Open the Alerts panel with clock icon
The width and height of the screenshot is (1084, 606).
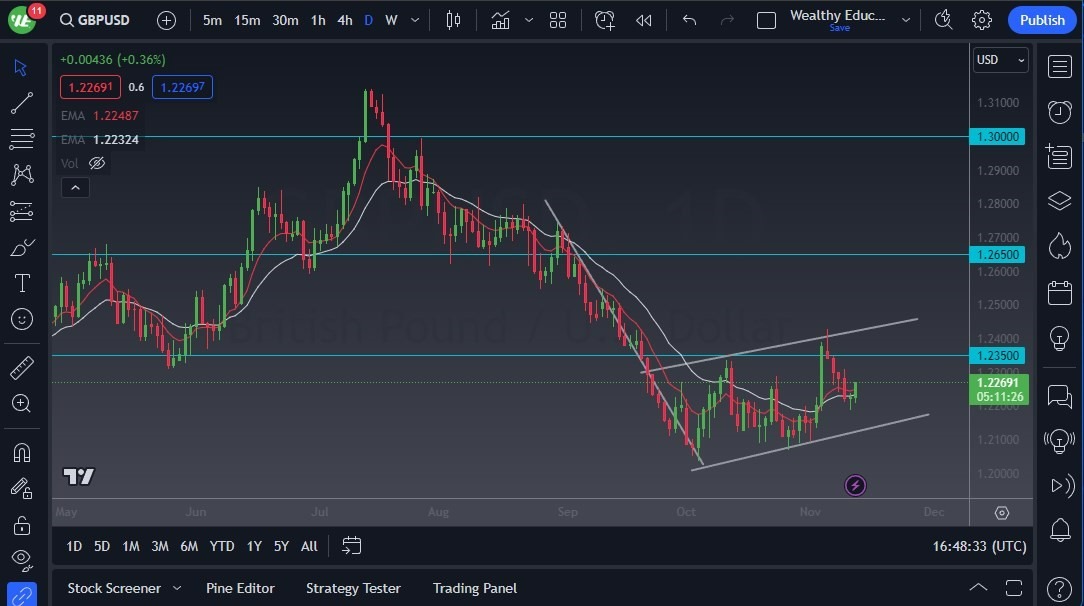pyautogui.click(x=1059, y=112)
